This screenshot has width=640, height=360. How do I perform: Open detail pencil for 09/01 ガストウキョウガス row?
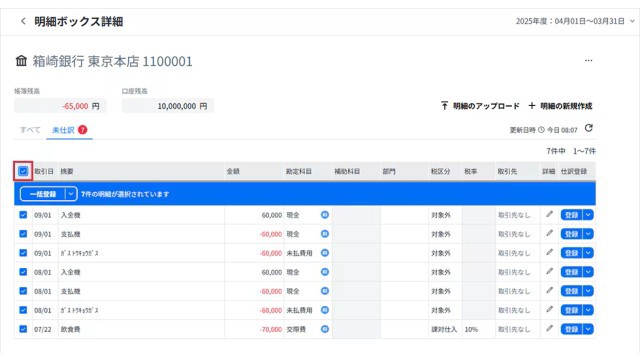[549, 253]
